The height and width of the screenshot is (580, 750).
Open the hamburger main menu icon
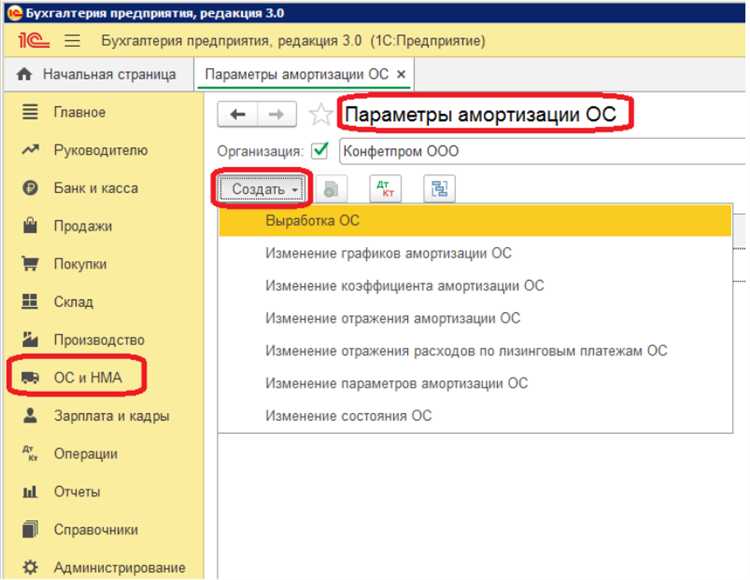(72, 40)
